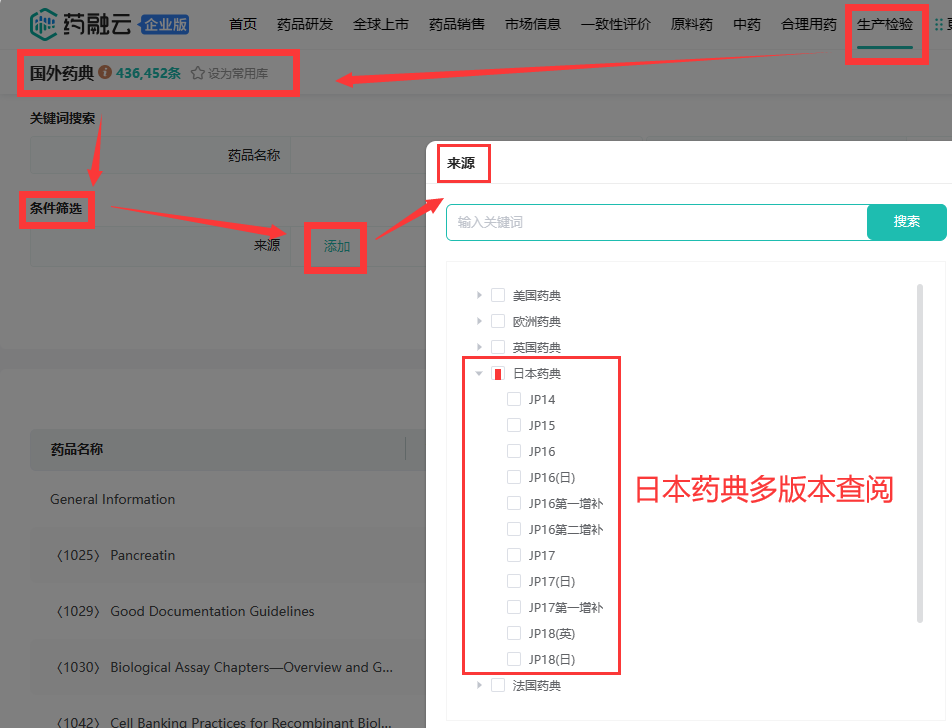Expand the 英国药典 tree node

click(x=479, y=347)
